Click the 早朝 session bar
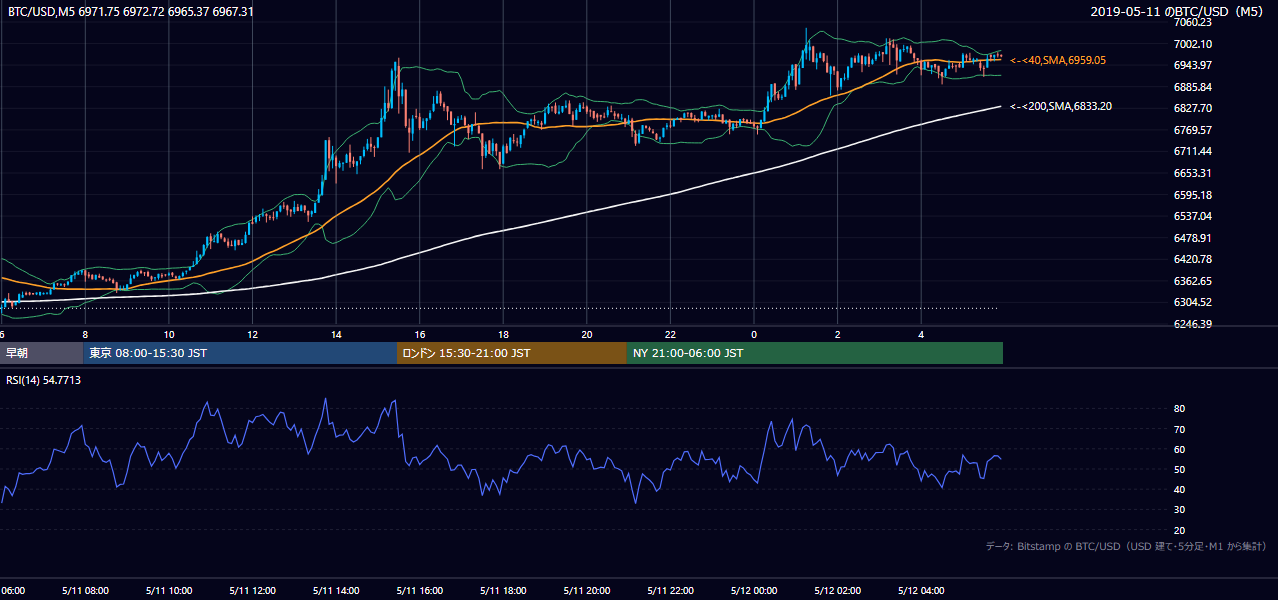The height and width of the screenshot is (600, 1278). coord(42,353)
